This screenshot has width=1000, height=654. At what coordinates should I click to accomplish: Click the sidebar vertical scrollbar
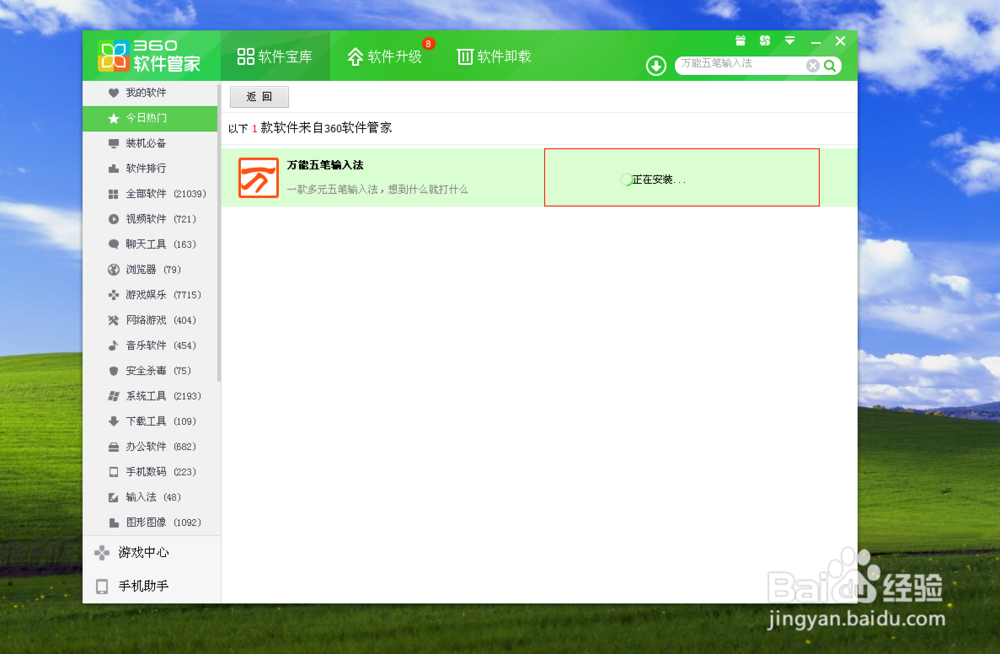click(x=219, y=233)
